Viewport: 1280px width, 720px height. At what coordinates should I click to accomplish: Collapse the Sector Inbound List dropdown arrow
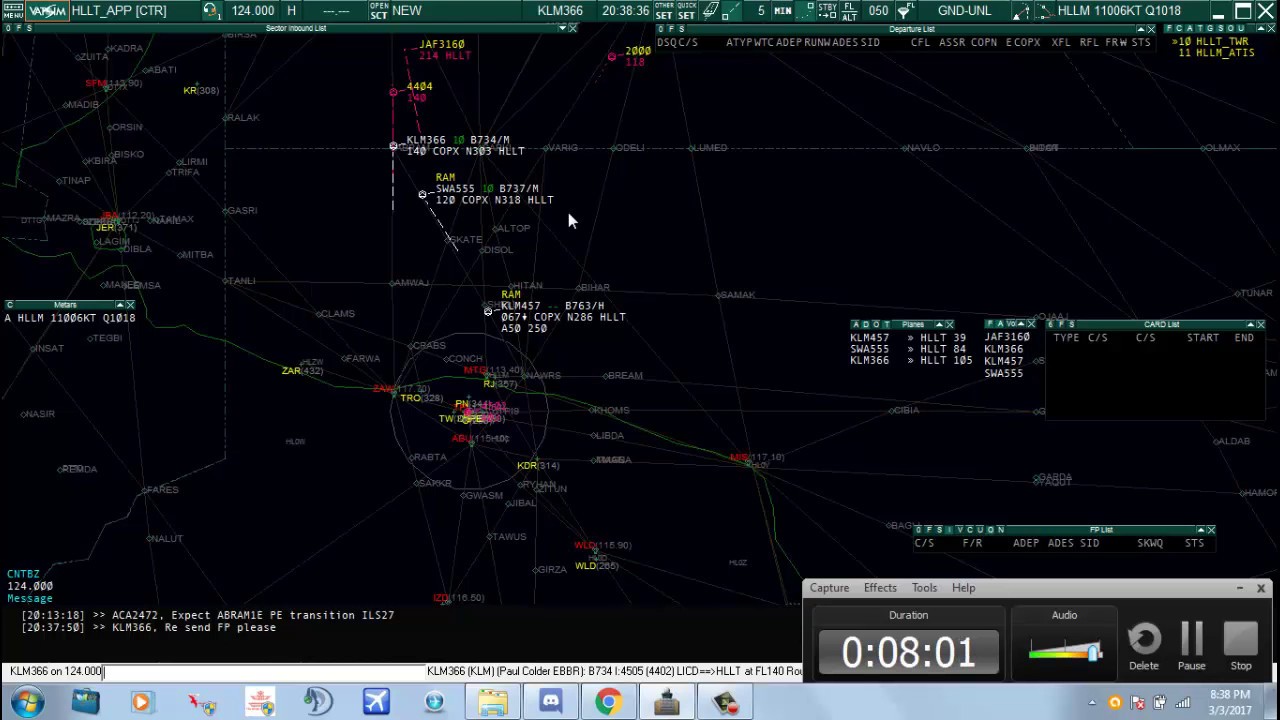[562, 28]
